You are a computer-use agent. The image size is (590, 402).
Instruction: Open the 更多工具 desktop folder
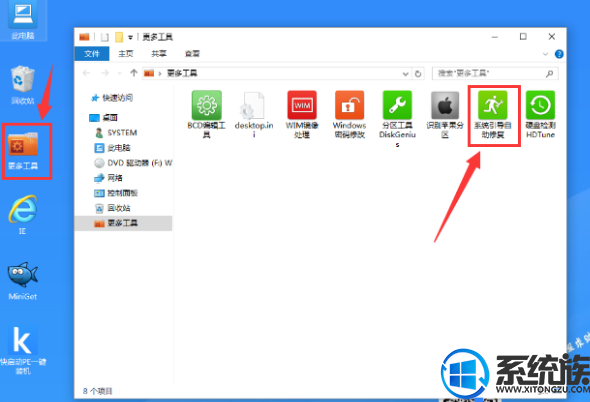(x=23, y=151)
